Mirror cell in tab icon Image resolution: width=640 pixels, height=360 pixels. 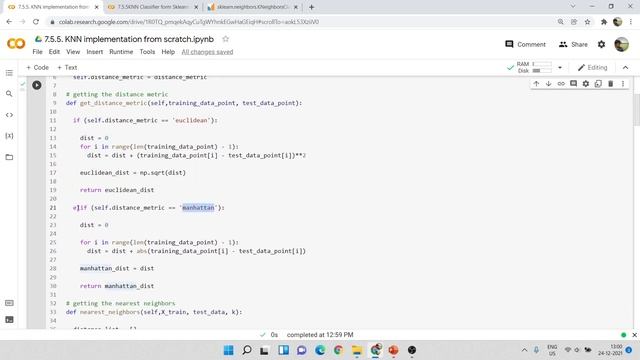point(598,84)
